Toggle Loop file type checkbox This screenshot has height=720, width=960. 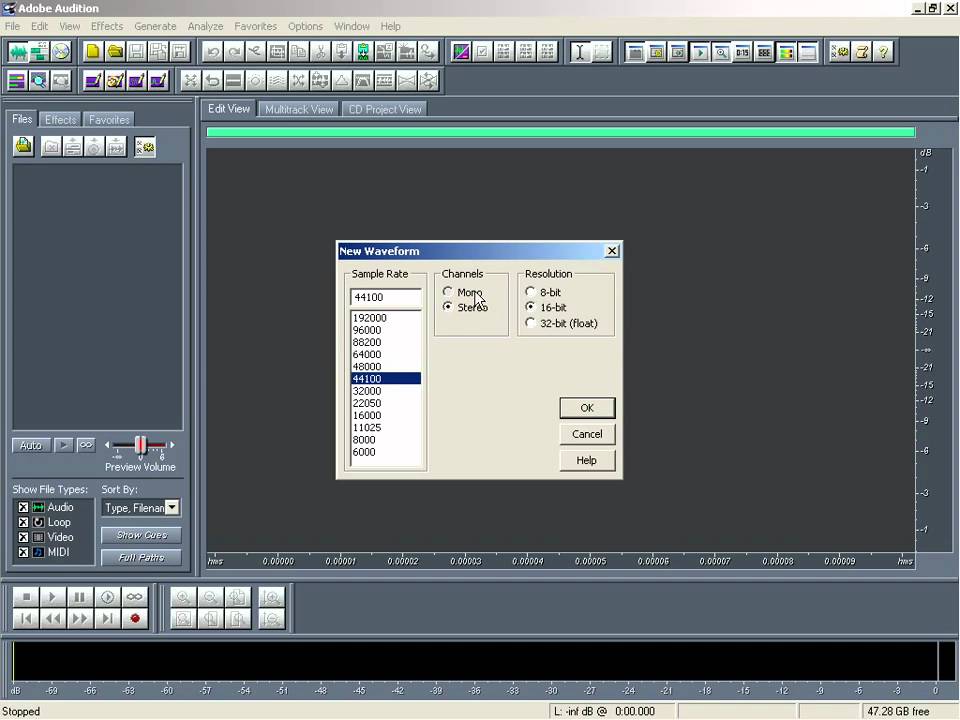click(23, 522)
